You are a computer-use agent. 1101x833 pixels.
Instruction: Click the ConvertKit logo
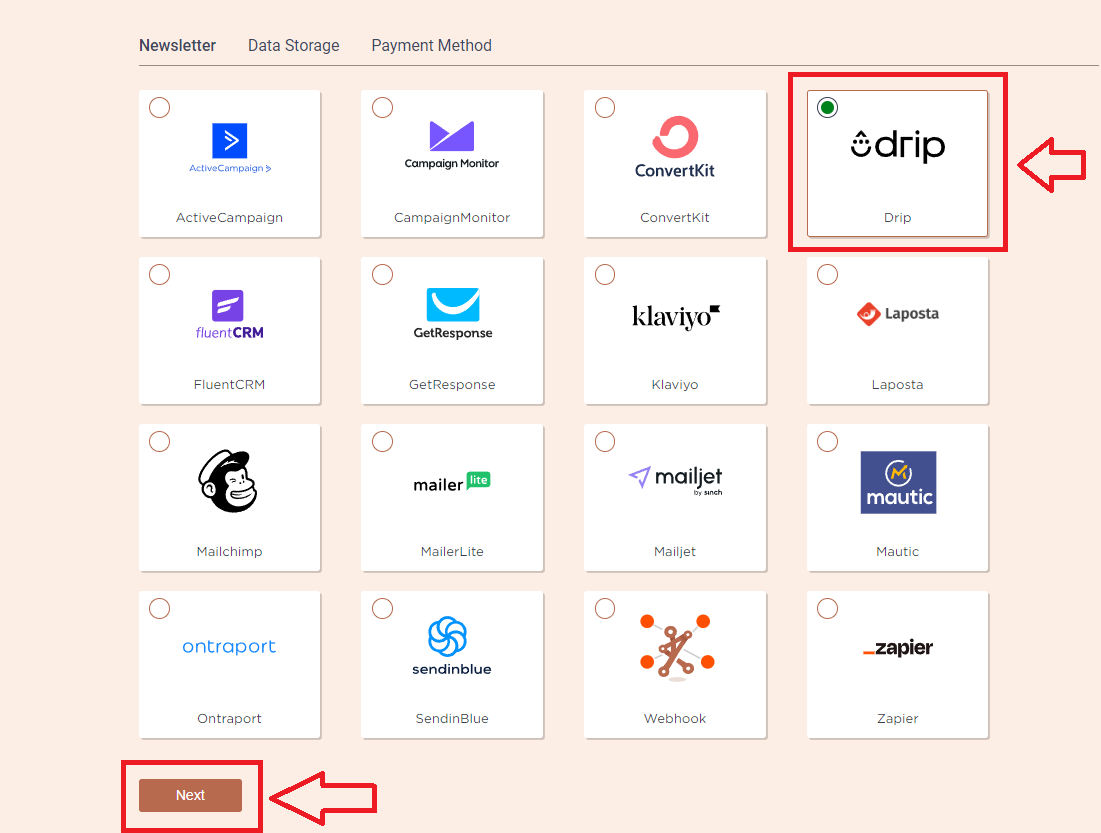point(675,147)
